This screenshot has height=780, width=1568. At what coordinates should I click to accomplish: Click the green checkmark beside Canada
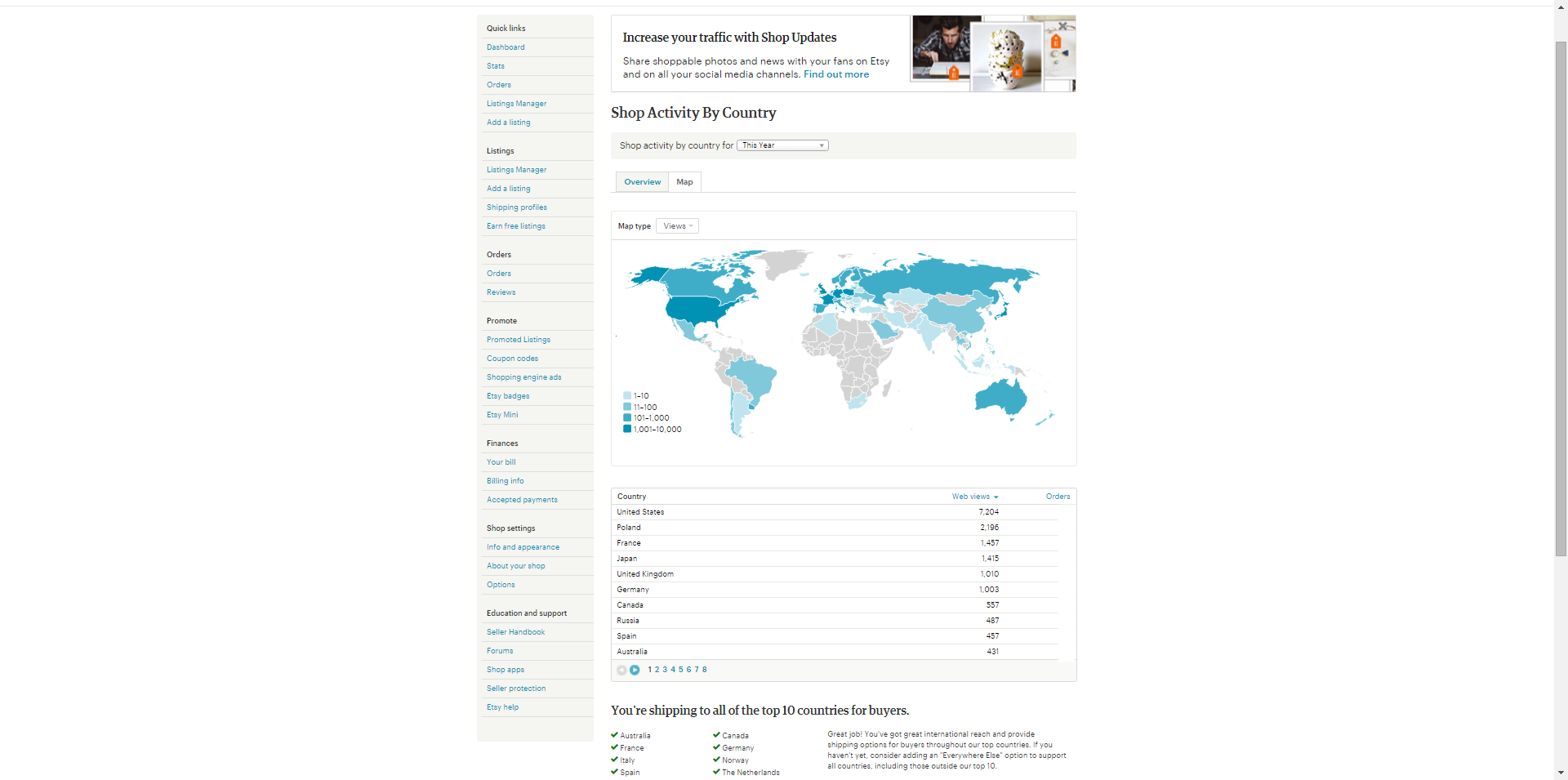click(716, 735)
